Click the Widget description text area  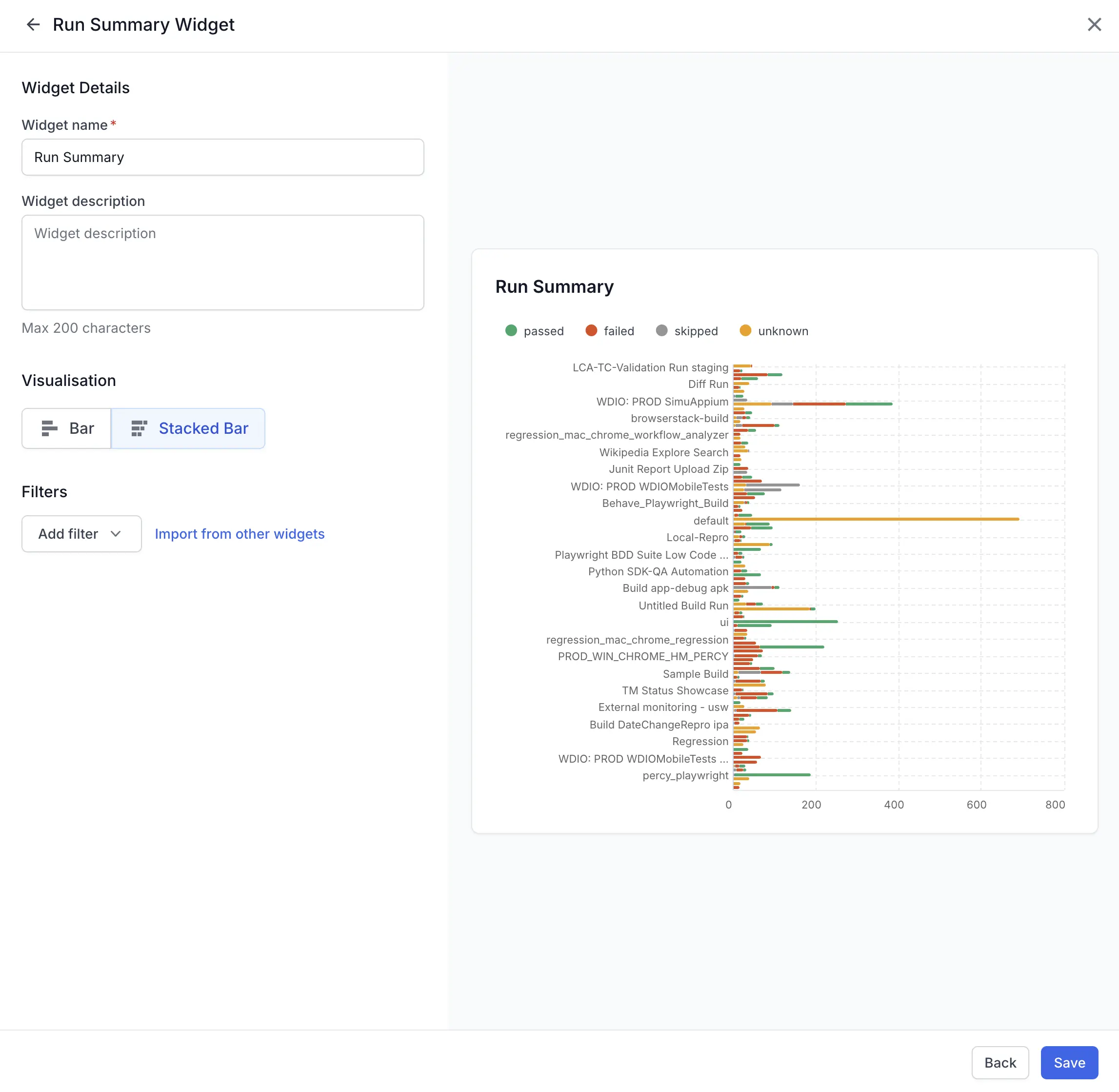(x=223, y=263)
